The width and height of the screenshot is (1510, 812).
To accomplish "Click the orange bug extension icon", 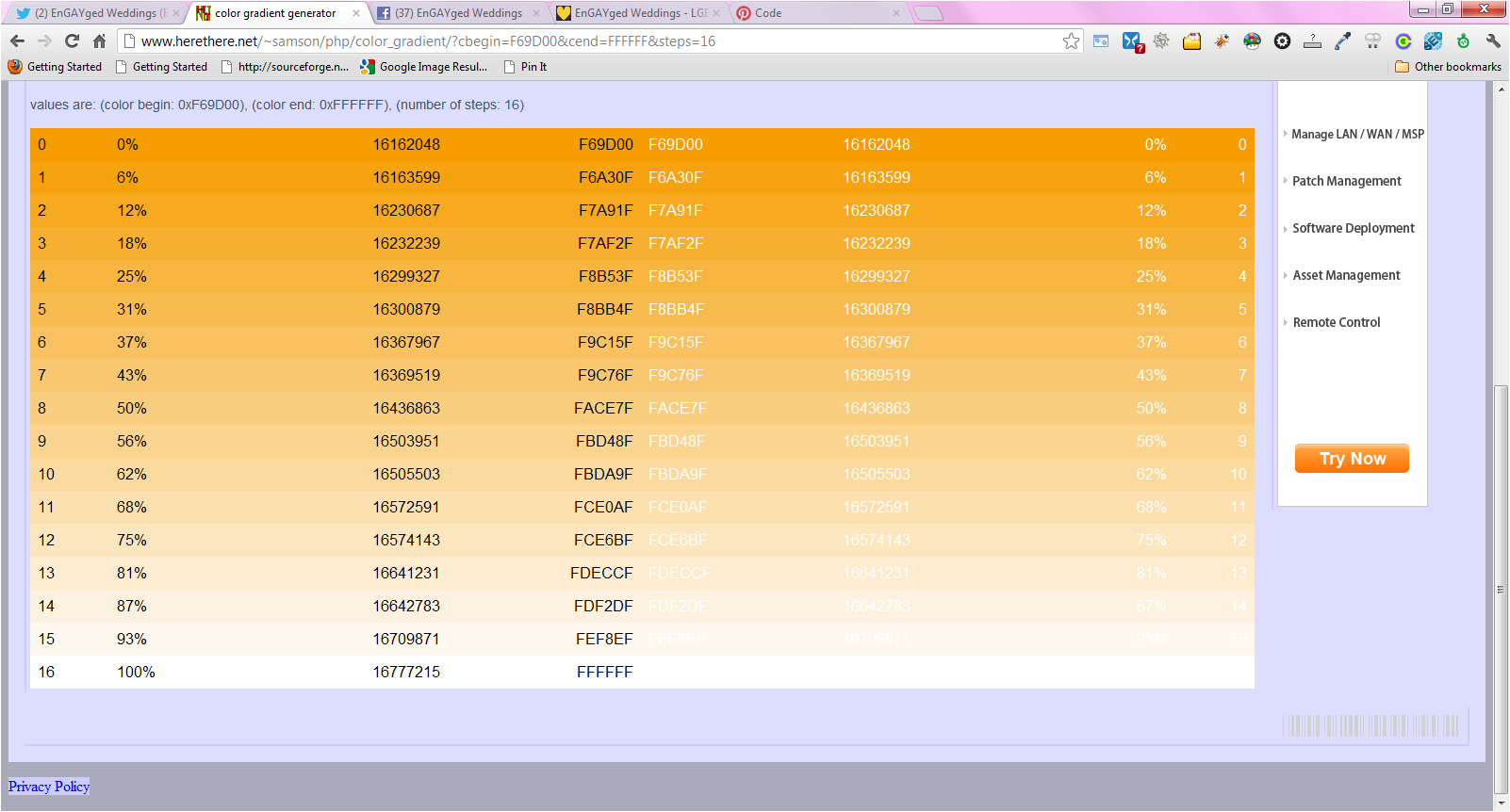I will coord(1222,41).
